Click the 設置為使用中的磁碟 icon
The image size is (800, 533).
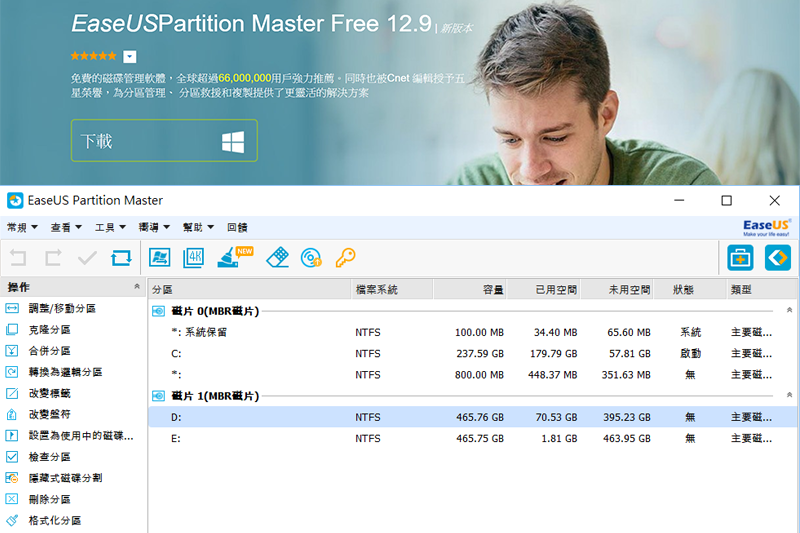12,436
